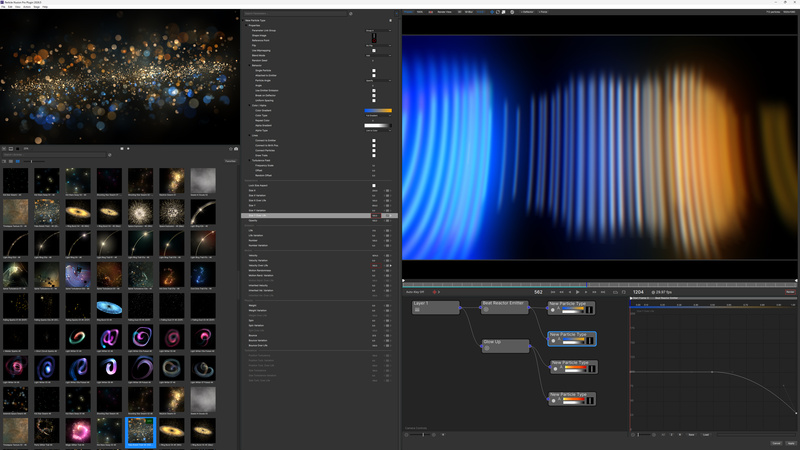Open graph icon for Velocity Over Life

click(x=387, y=265)
